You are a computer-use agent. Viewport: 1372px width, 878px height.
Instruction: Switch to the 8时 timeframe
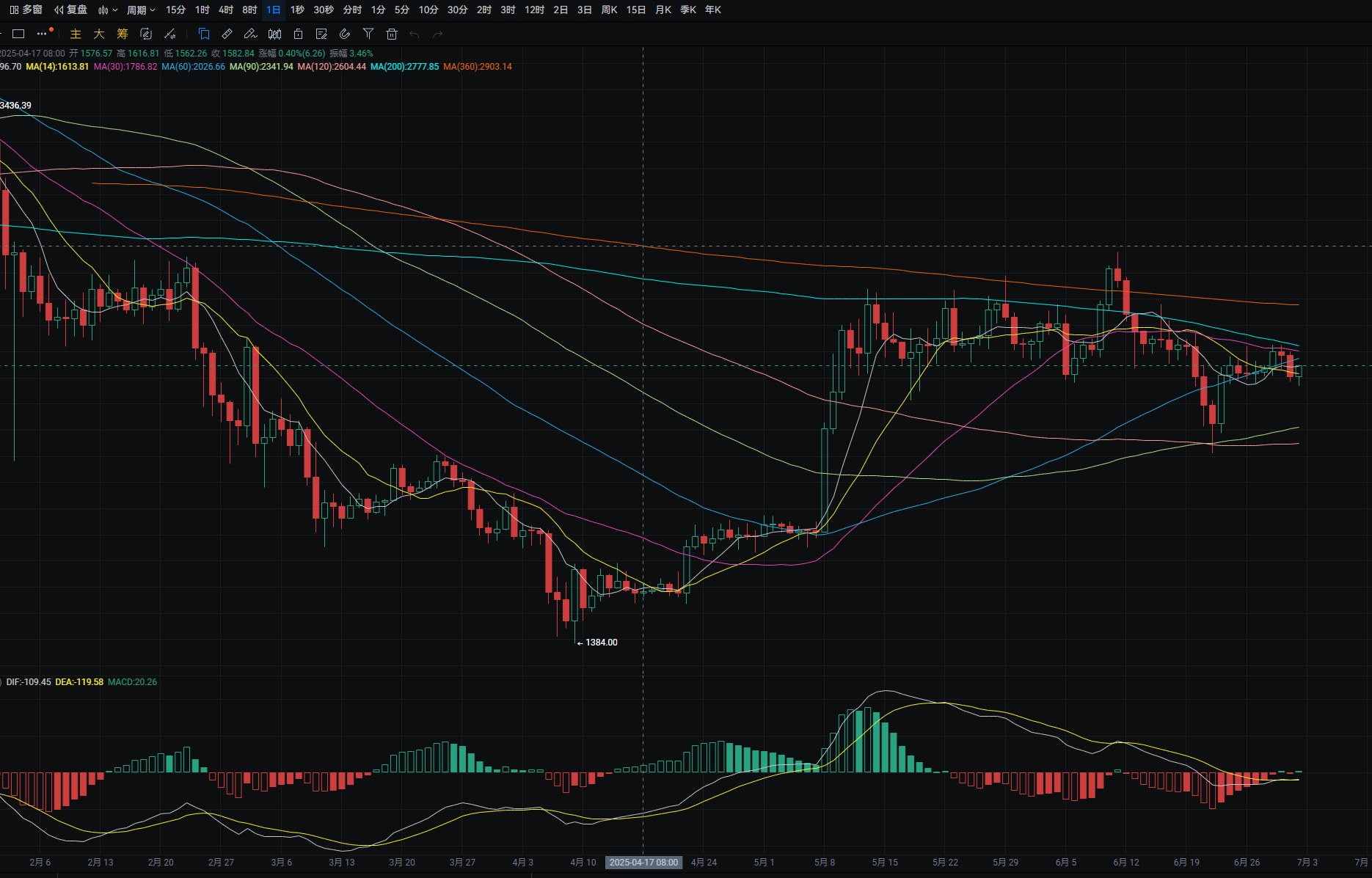coord(249,10)
